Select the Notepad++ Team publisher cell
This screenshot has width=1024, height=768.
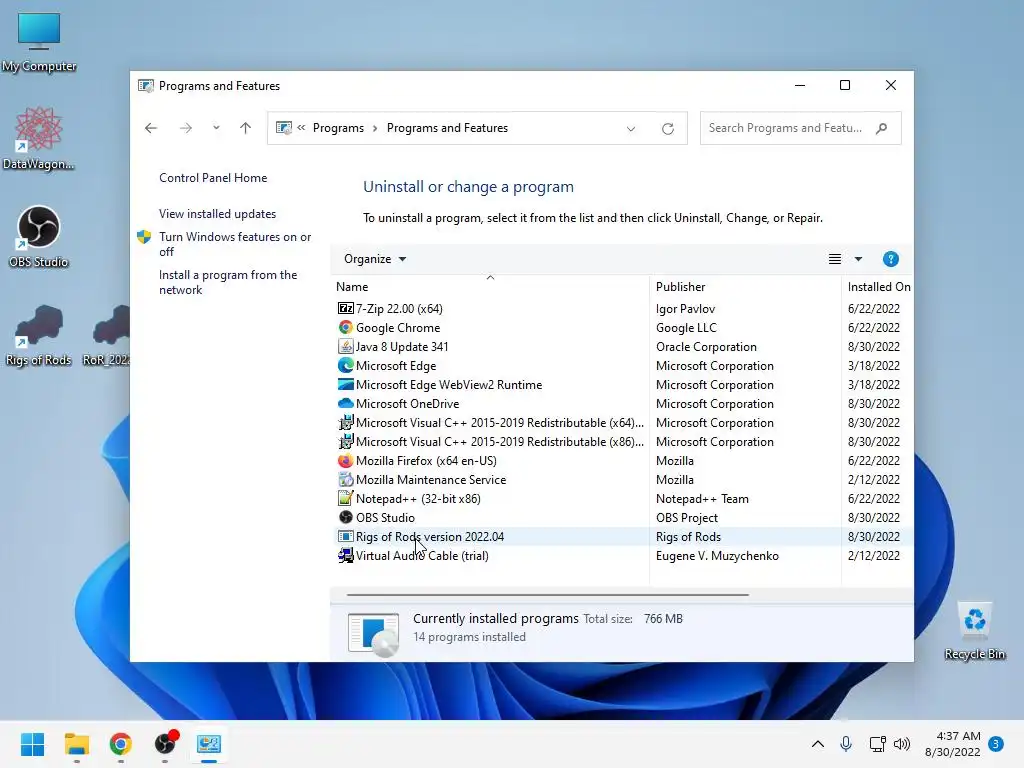[x=702, y=498]
